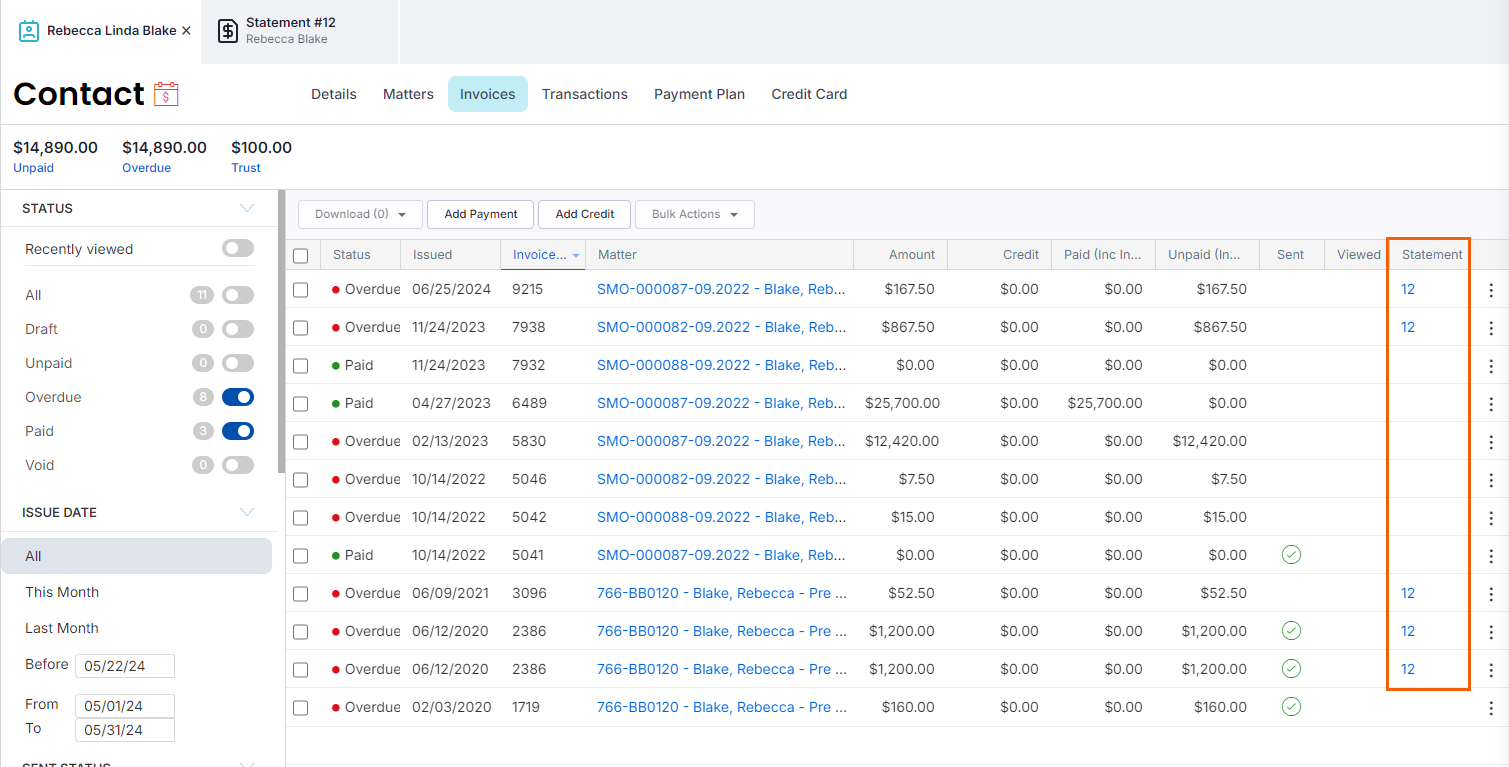1509x767 pixels.
Task: Open the Download (0) dropdown
Action: pyautogui.click(x=360, y=214)
